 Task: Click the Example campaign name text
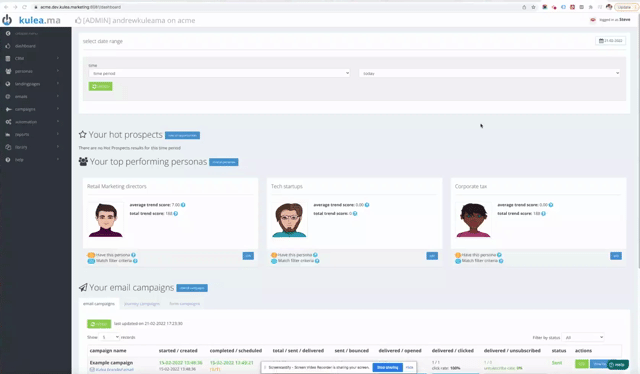click(x=111, y=363)
